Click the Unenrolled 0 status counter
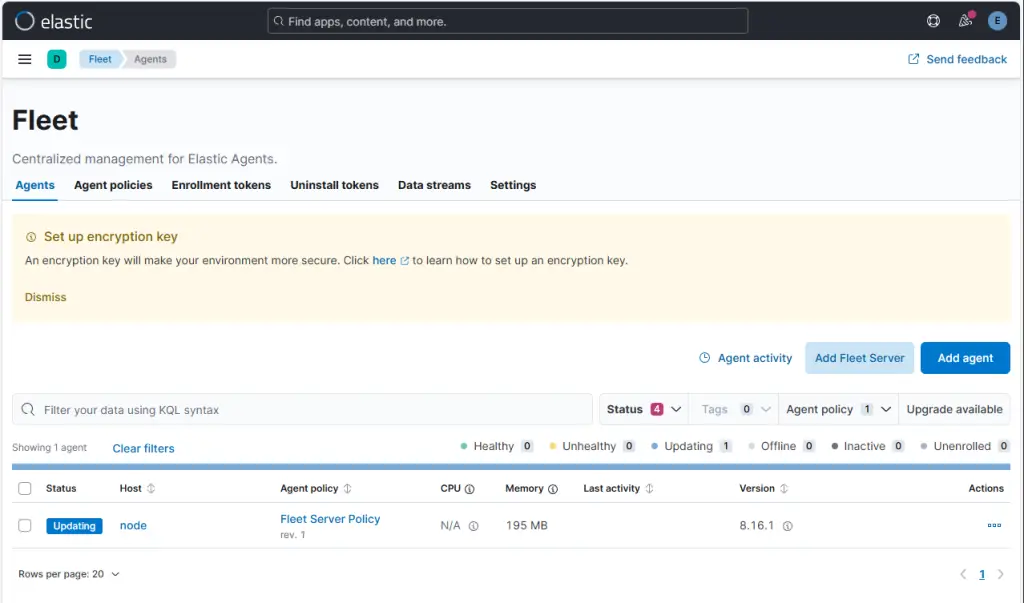Screen dimensions: 1024x603 pos(965,446)
